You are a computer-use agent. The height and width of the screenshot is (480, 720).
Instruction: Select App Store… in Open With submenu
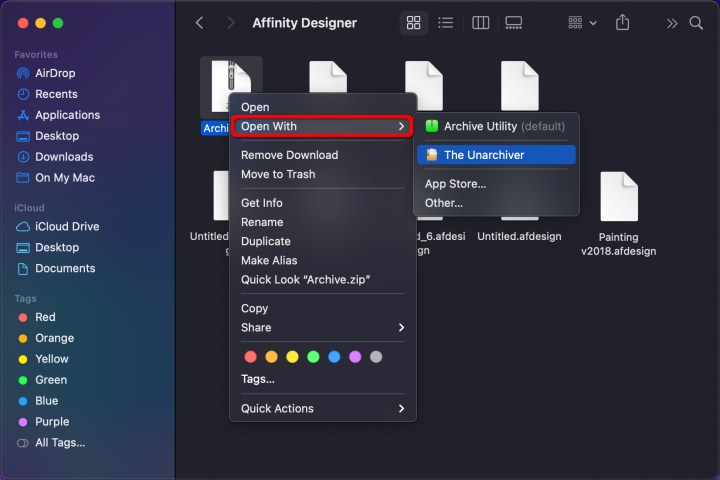point(496,184)
